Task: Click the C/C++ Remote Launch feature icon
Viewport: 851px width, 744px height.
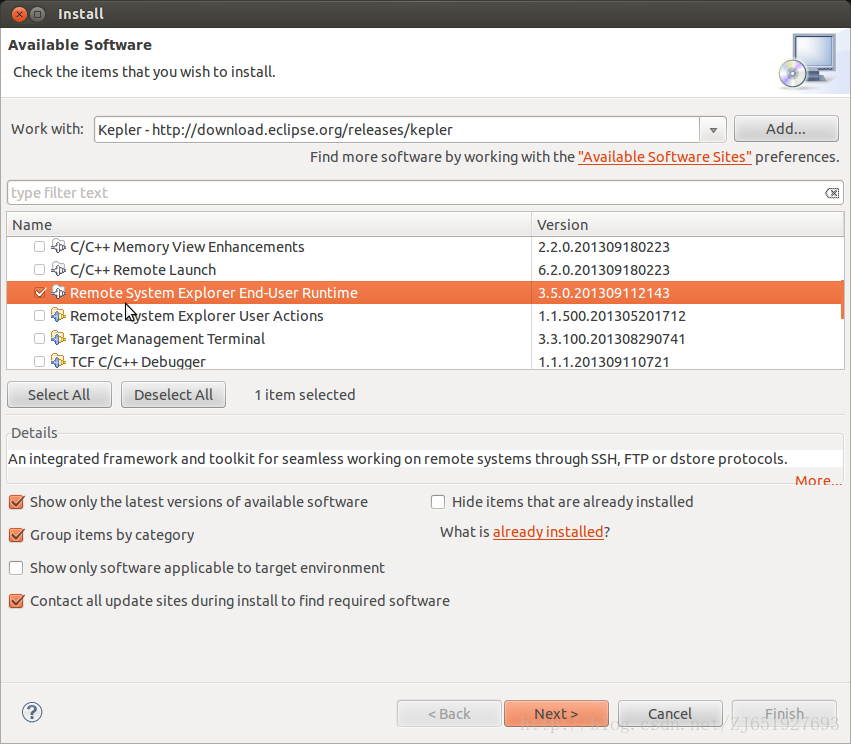Action: 58,270
